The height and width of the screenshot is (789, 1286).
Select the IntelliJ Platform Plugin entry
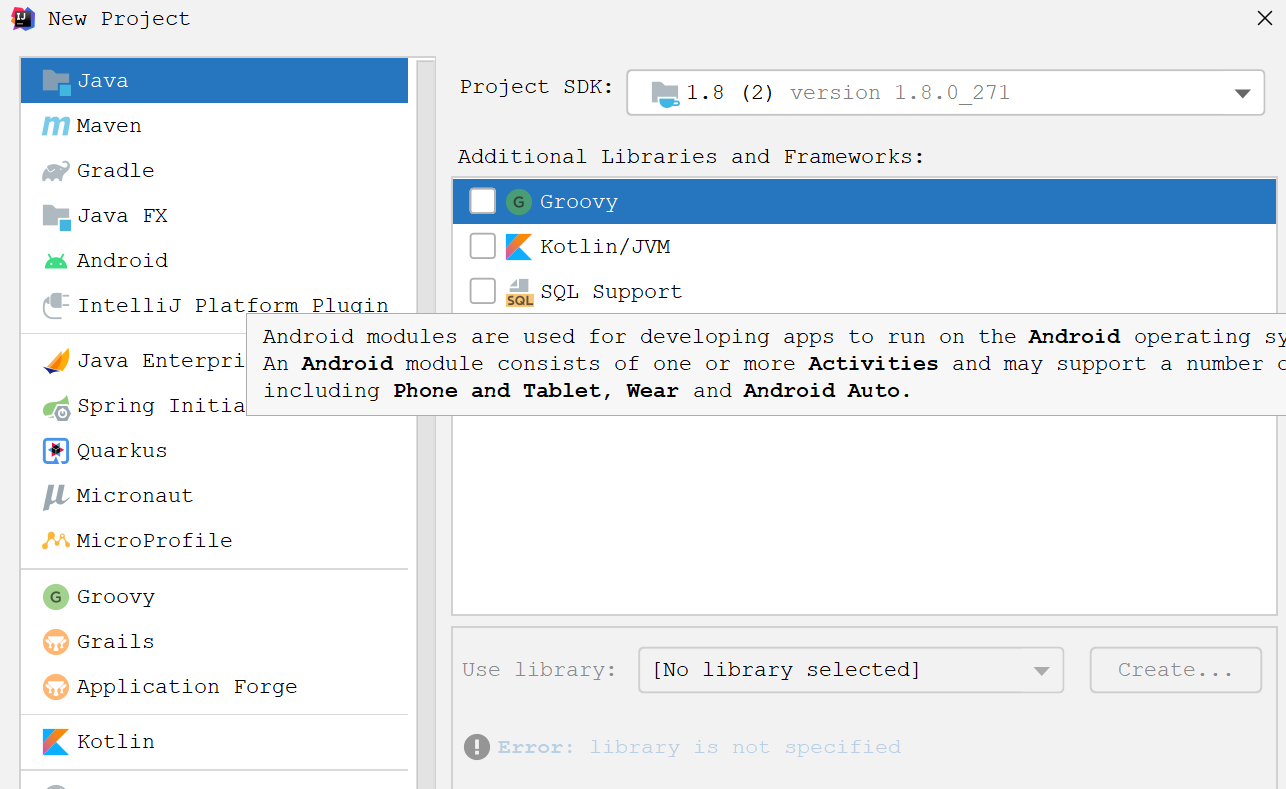(x=214, y=306)
